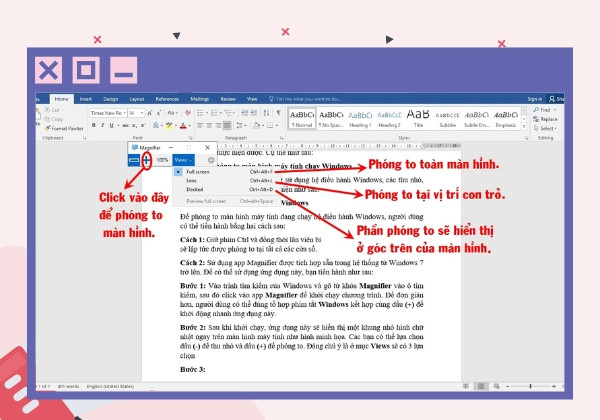Click the Bullets list icon
This screenshot has width=600, height=420.
coord(200,113)
